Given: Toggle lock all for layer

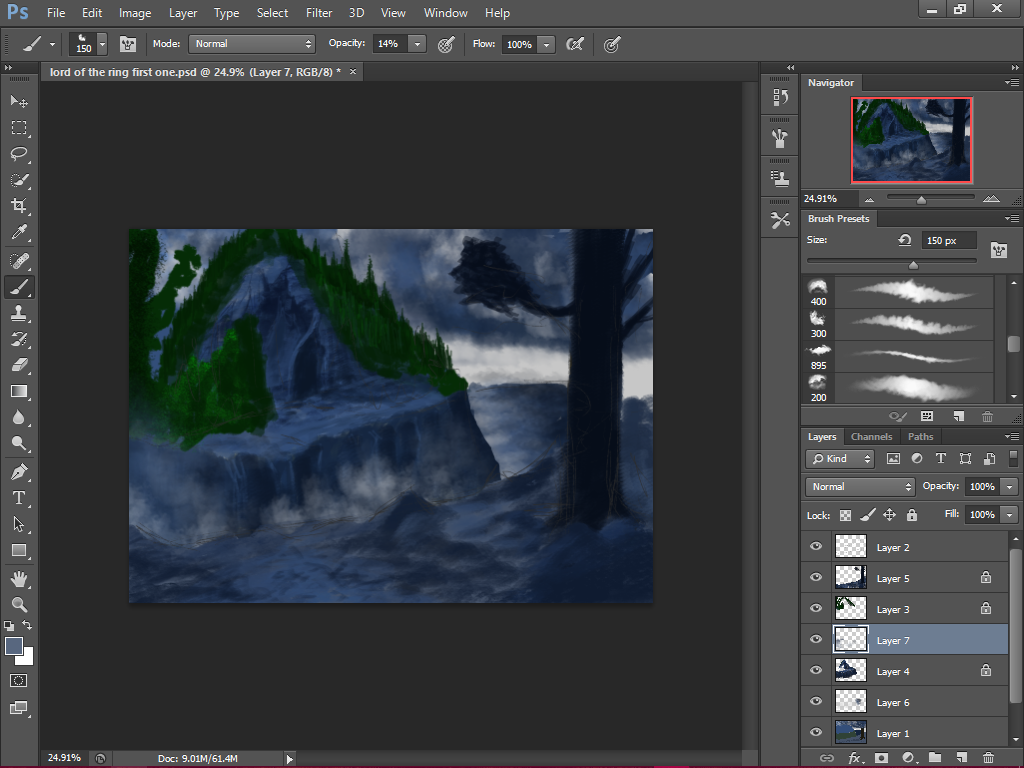Looking at the screenshot, I should [912, 515].
